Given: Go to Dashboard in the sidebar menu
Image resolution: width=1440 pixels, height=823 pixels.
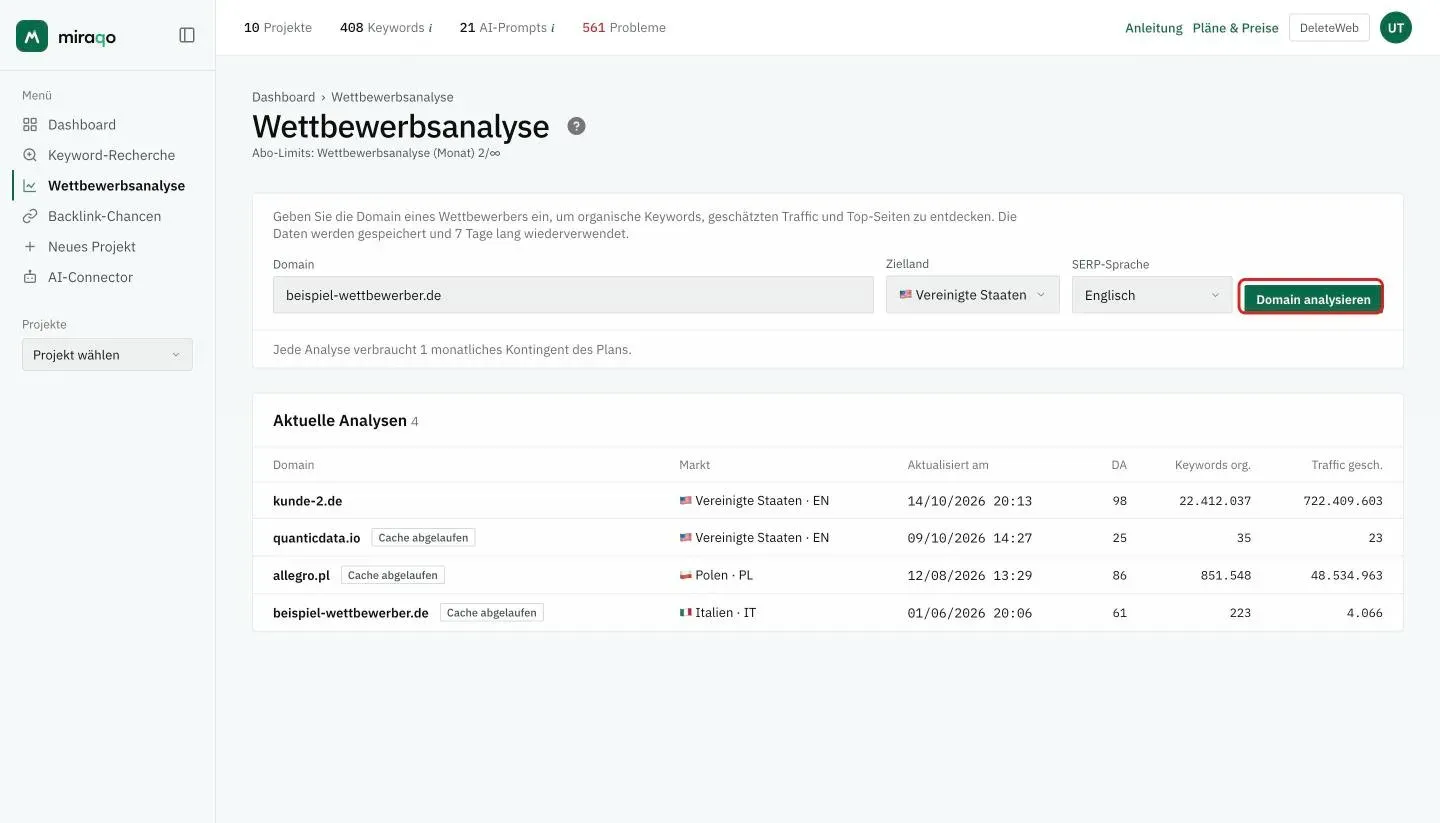Looking at the screenshot, I should click(x=82, y=125).
